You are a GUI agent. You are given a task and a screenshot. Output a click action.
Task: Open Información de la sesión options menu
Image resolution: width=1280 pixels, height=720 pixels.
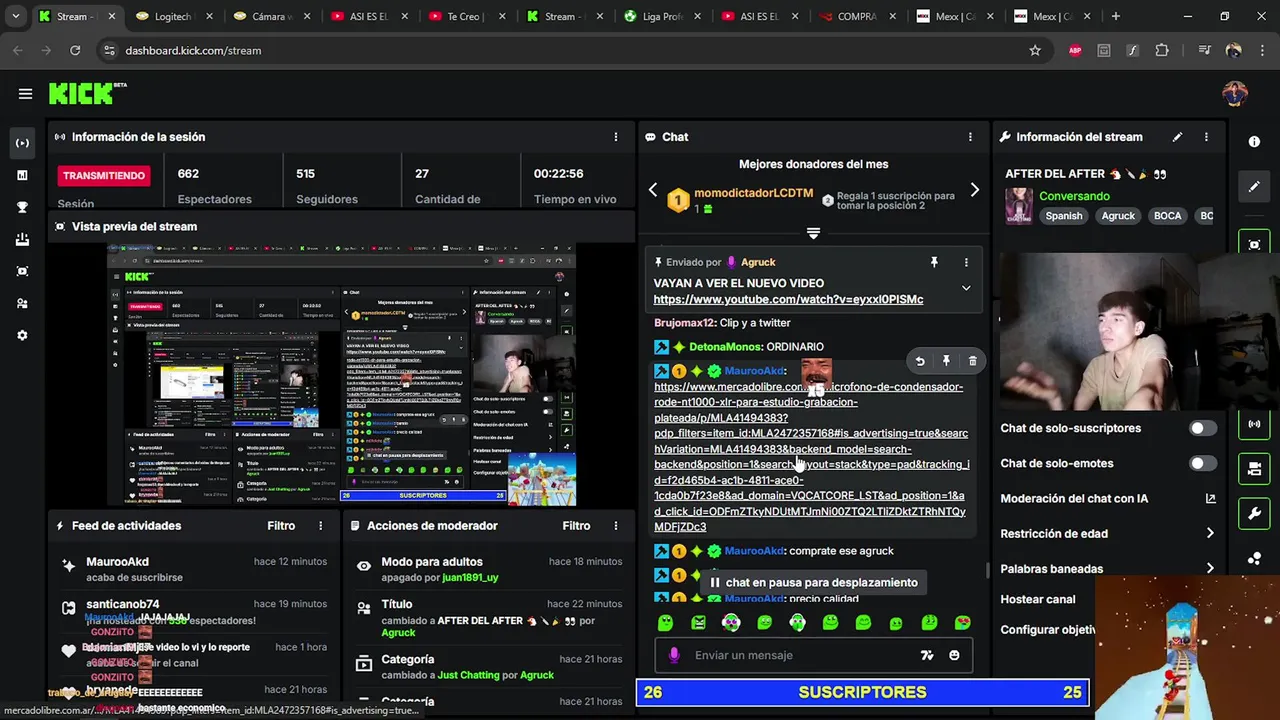coord(616,137)
